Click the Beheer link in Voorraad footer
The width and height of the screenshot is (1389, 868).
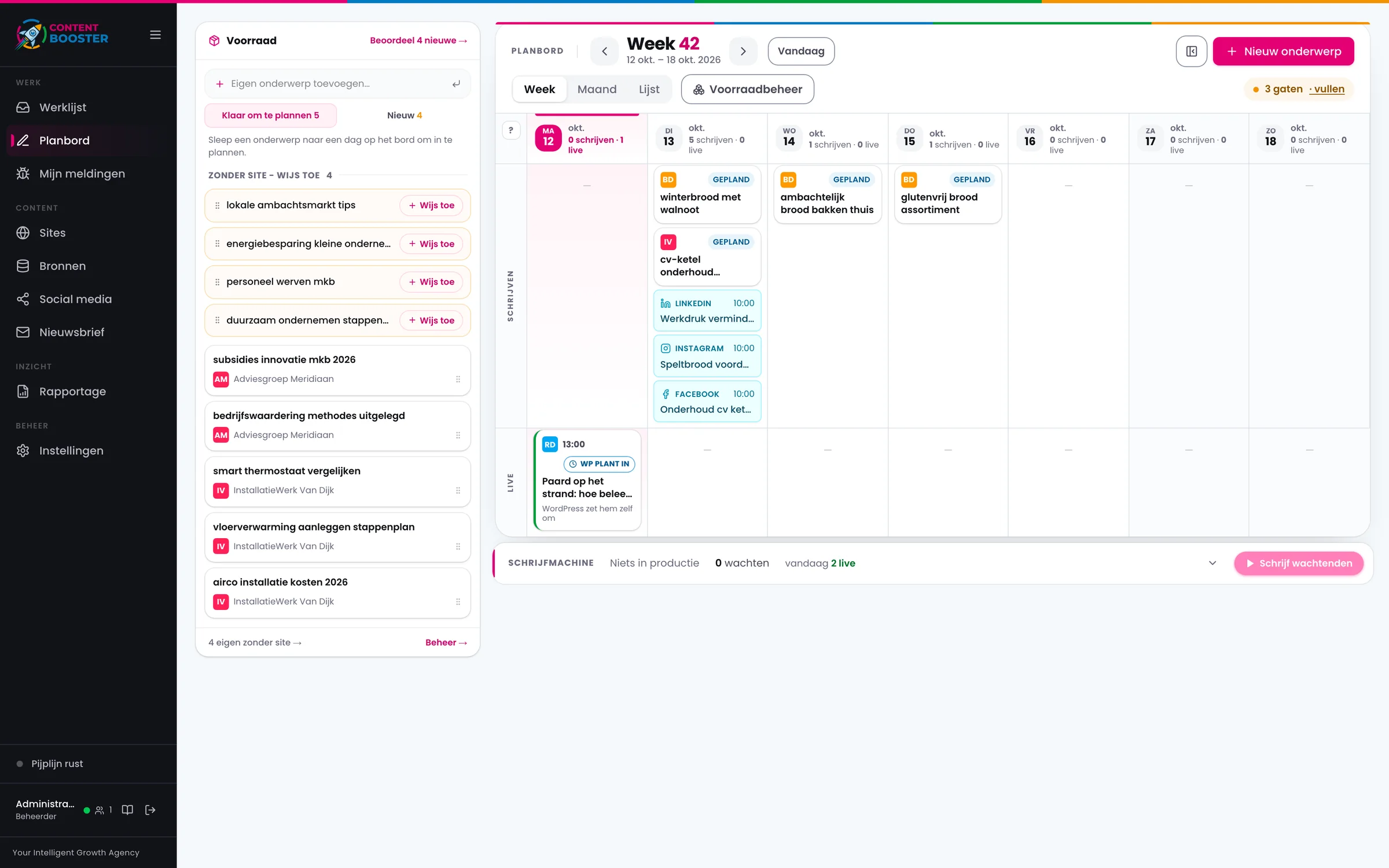446,642
